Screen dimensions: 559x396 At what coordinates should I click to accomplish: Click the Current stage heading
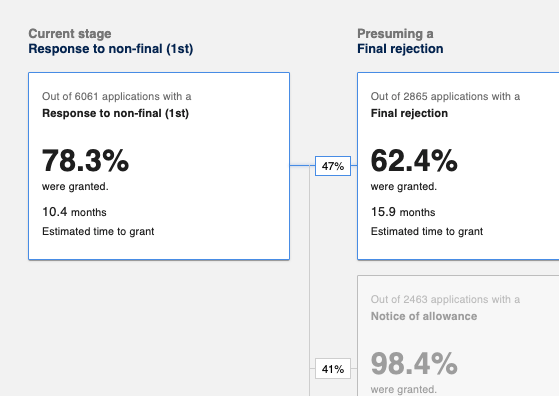point(70,34)
